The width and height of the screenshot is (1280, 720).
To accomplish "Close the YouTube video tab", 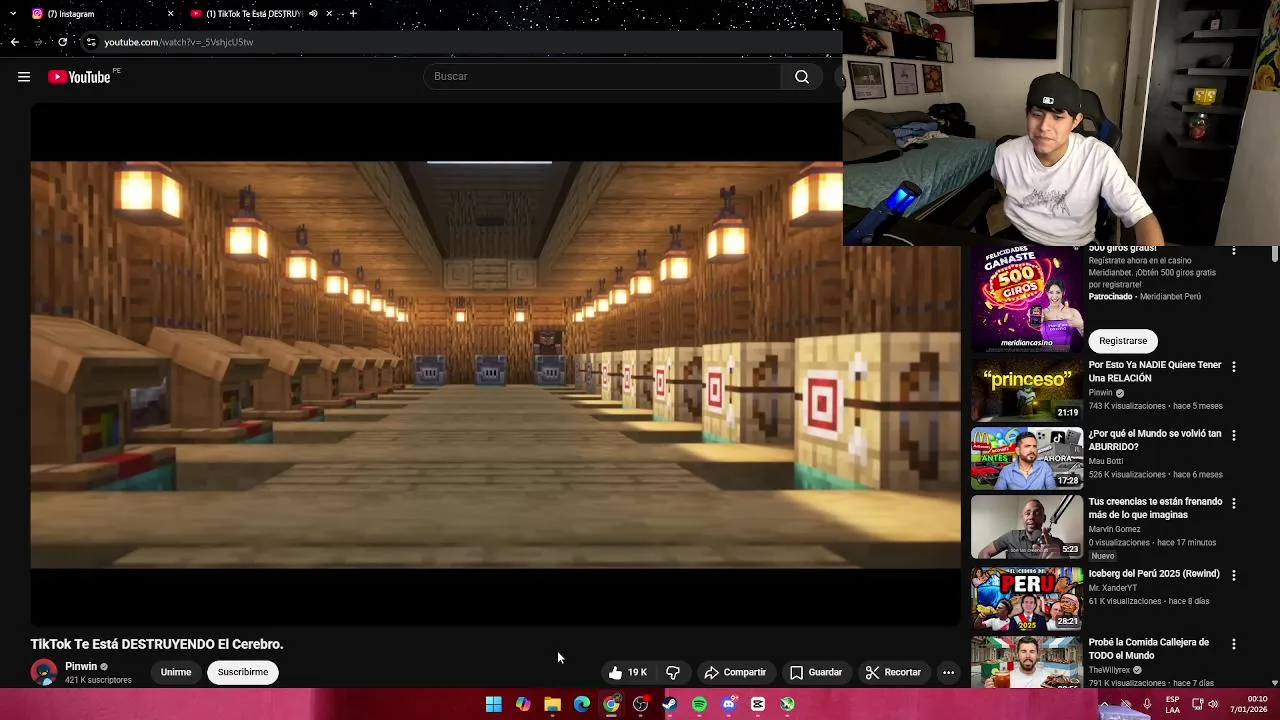I will pos(329,14).
